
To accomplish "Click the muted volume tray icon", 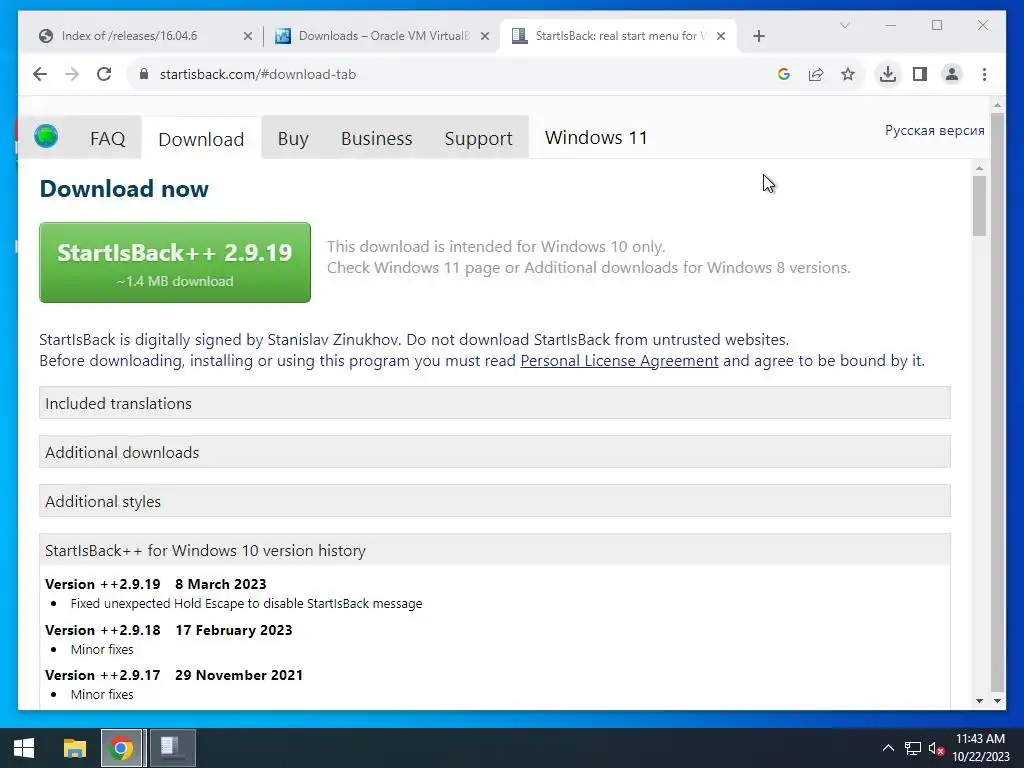I will pos(936,748).
